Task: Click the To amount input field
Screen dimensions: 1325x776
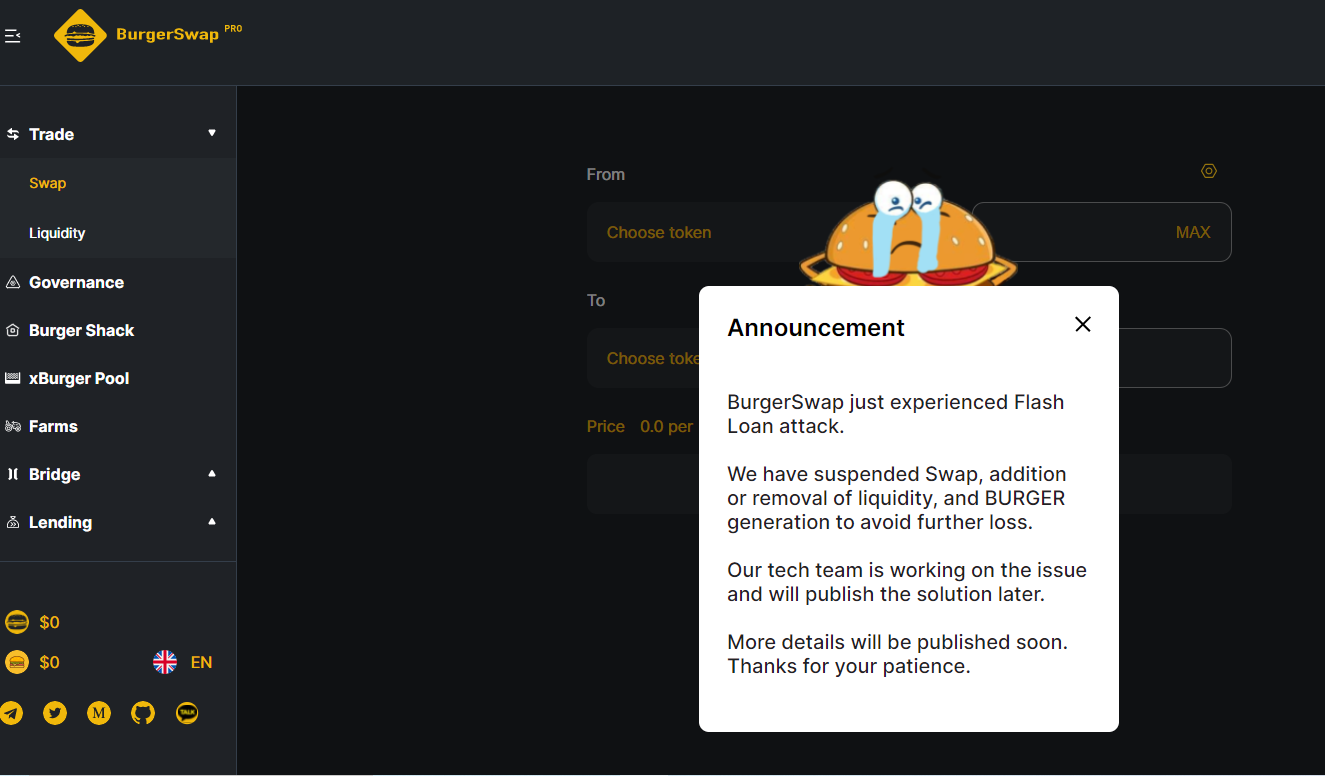Action: coord(1175,358)
